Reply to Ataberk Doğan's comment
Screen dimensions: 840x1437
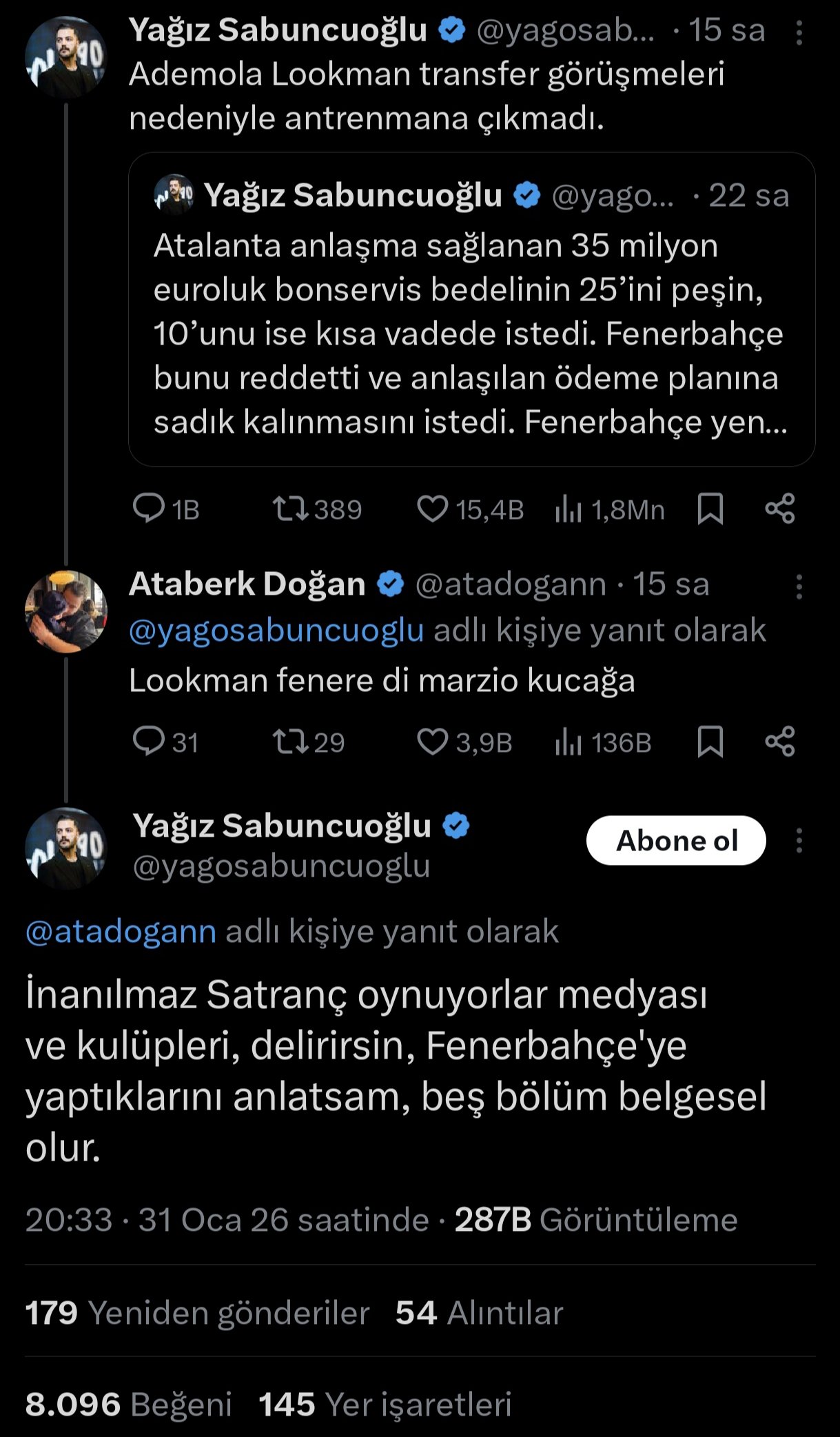149,742
